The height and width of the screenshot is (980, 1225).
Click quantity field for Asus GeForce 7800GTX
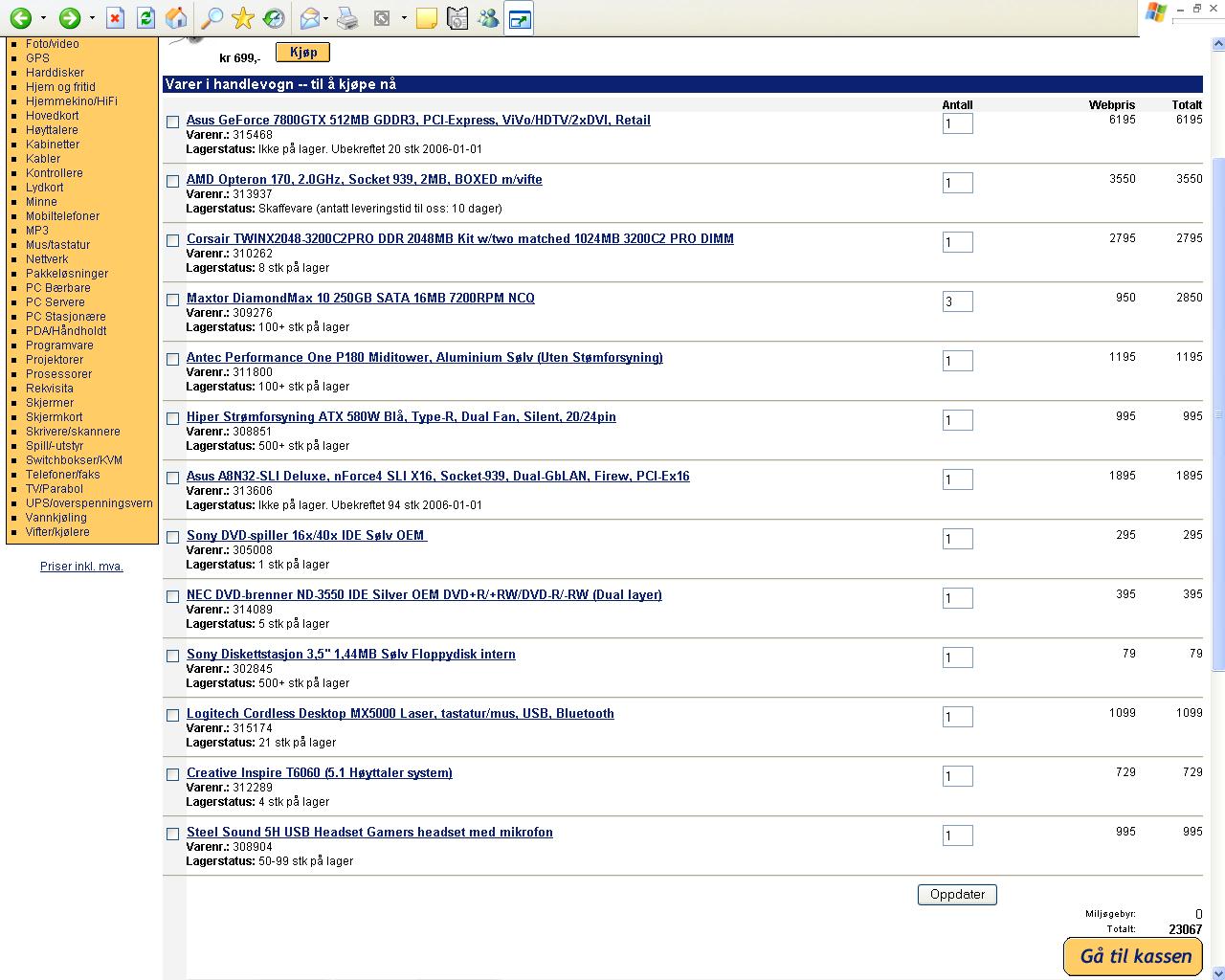coord(958,123)
